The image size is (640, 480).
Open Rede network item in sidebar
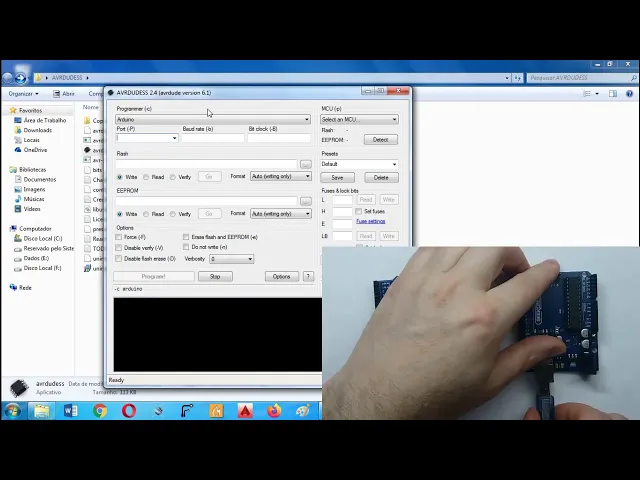(x=20, y=287)
